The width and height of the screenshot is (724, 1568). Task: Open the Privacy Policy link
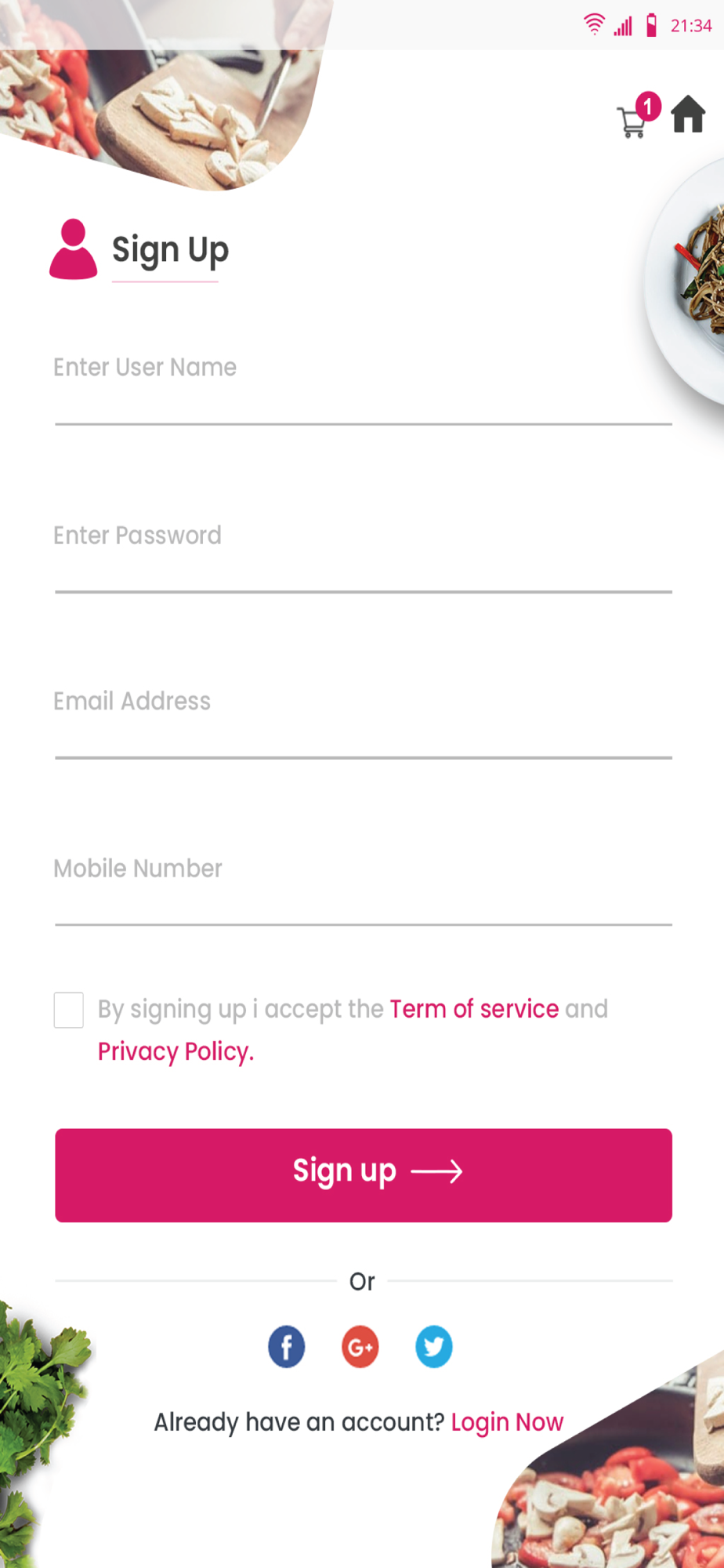pos(176,1051)
